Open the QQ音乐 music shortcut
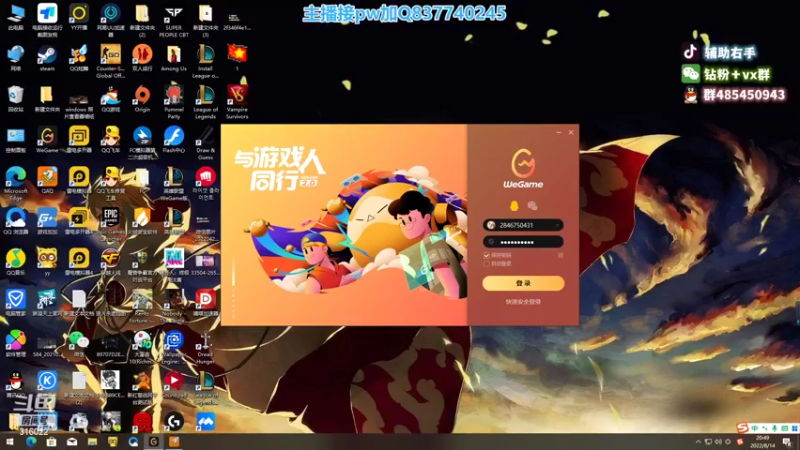 click(15, 262)
